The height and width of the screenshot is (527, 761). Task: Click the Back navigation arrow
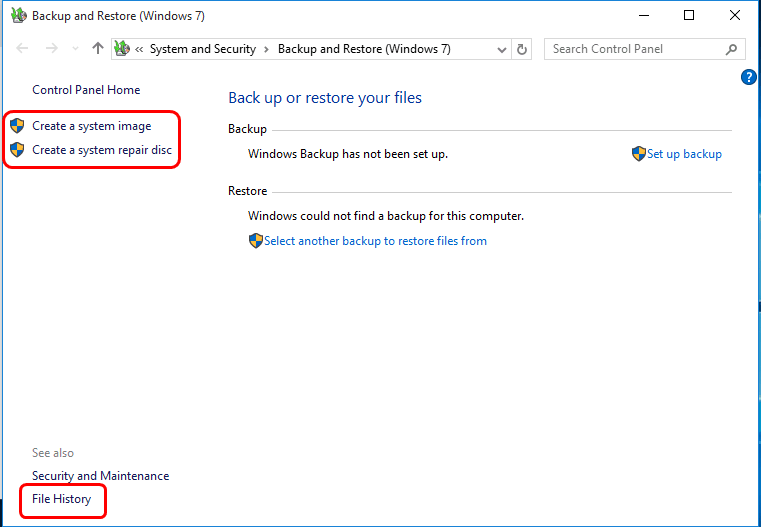click(22, 49)
